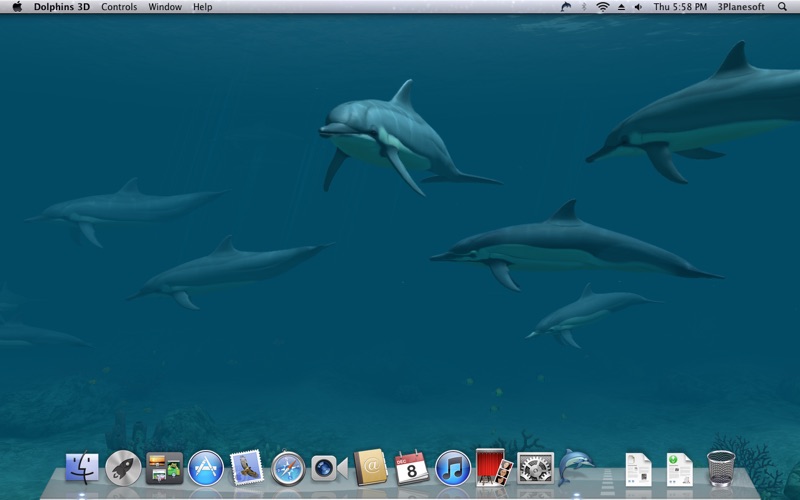This screenshot has height=500, width=800.
Task: Open the document stack with green badge
Action: (x=680, y=469)
